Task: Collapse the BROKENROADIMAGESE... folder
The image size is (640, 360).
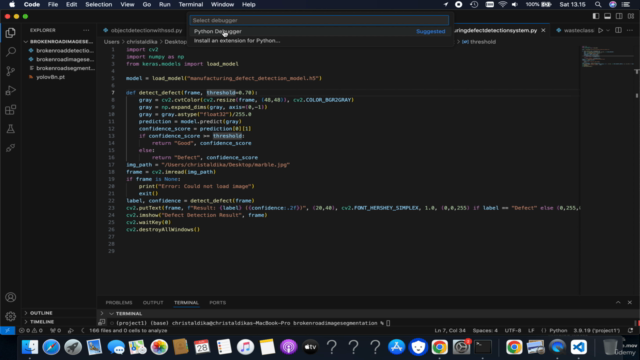Action: click(x=58, y=42)
